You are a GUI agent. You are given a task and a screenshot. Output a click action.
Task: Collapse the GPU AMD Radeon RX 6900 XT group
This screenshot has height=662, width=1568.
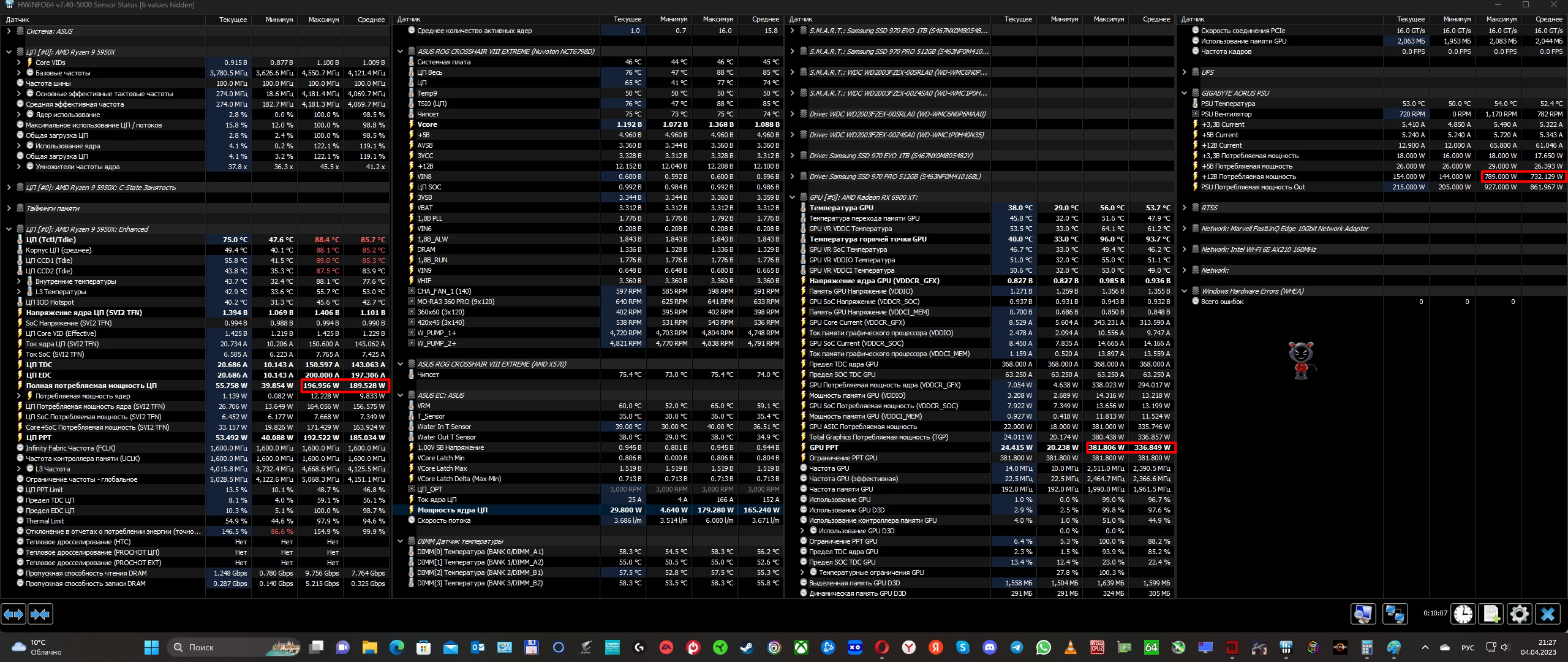click(x=792, y=197)
